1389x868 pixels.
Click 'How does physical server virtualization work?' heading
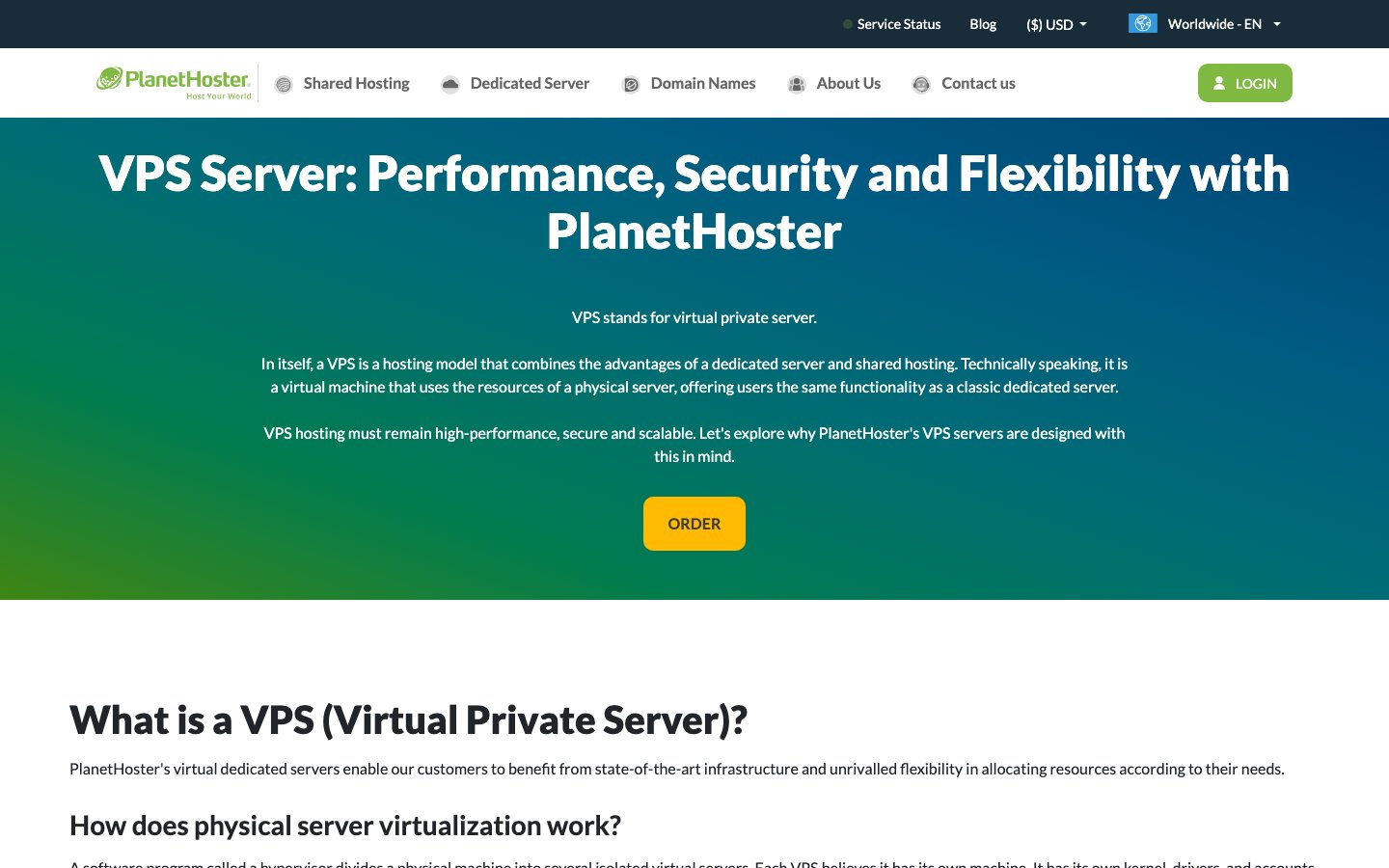pos(345,826)
